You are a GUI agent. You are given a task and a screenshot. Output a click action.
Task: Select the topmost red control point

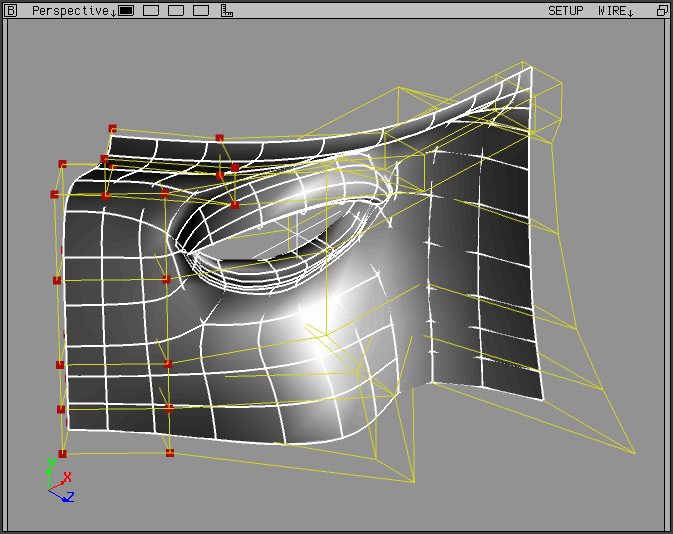pyautogui.click(x=112, y=128)
